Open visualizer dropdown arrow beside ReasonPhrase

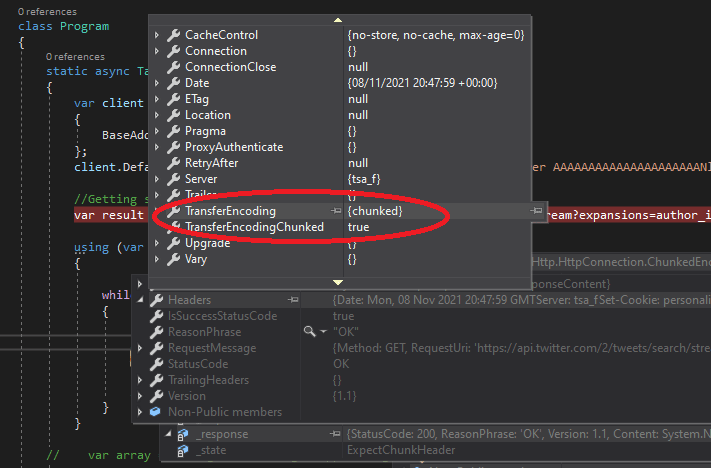pyautogui.click(x=323, y=332)
